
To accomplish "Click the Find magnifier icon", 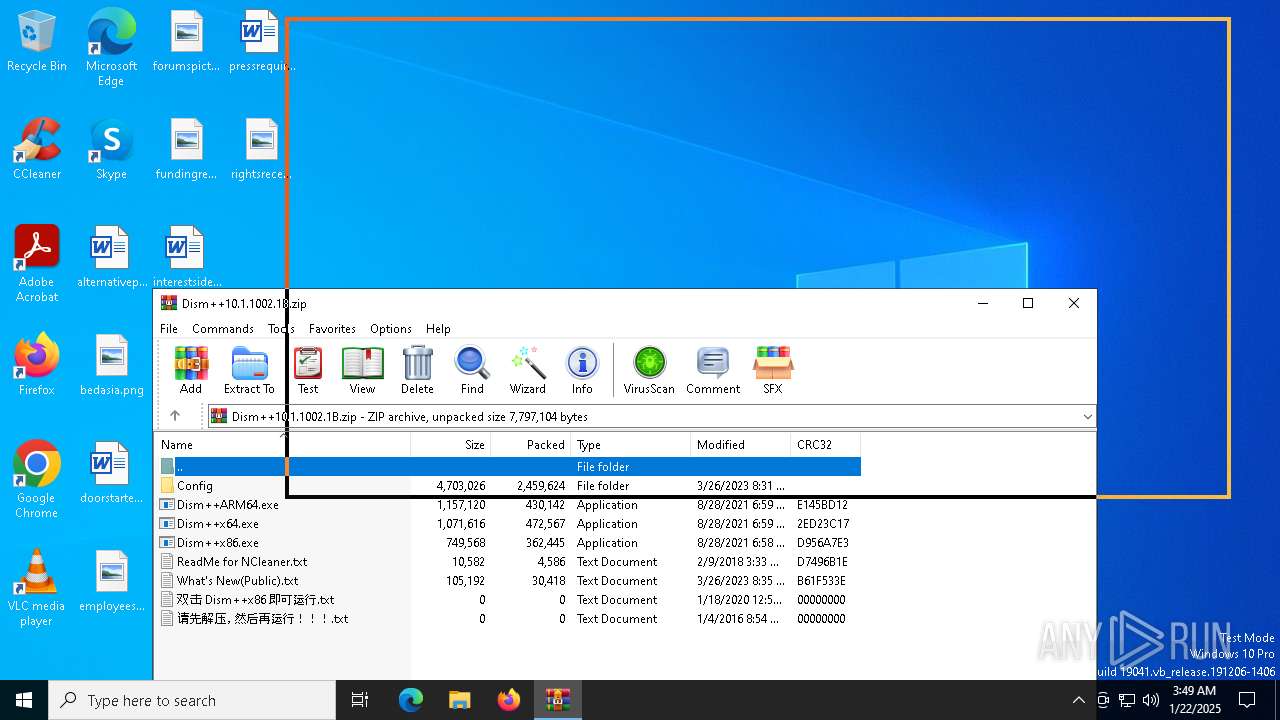I will tap(472, 370).
